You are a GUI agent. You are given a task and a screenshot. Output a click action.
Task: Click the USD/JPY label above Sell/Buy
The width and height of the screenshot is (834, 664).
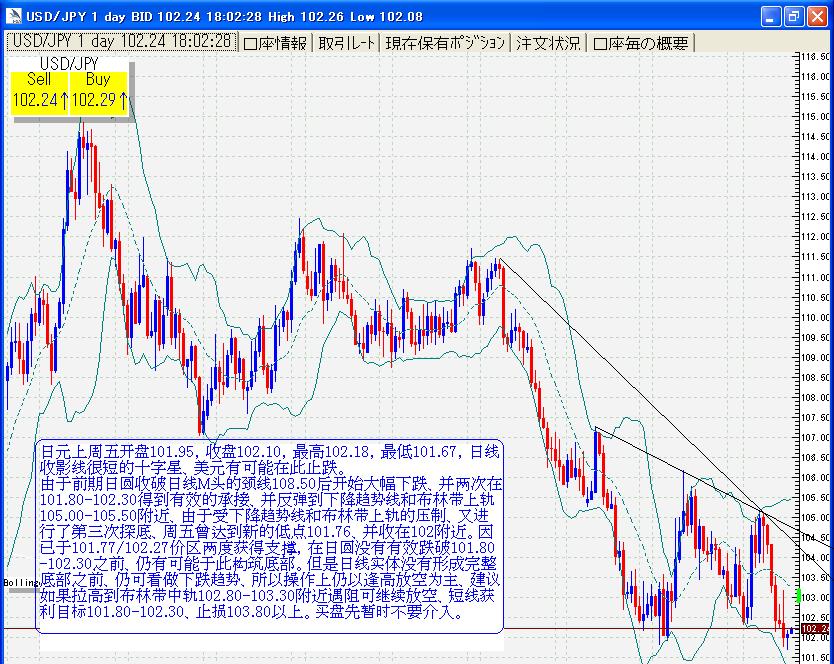pos(69,64)
